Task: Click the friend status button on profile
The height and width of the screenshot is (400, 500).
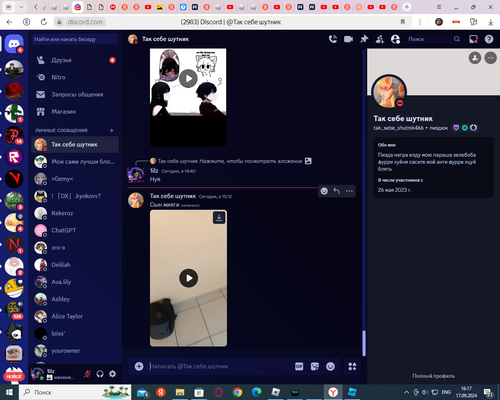Action: (475, 58)
